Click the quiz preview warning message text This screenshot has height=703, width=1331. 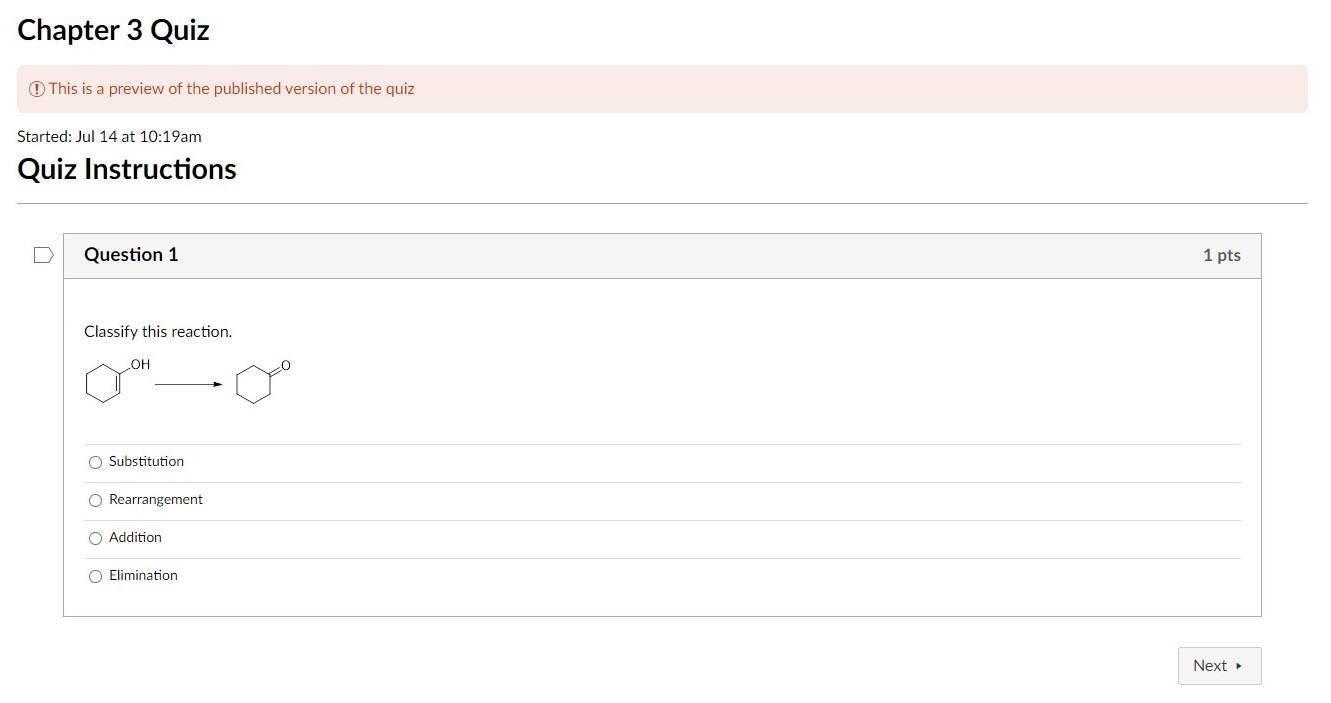coord(232,89)
